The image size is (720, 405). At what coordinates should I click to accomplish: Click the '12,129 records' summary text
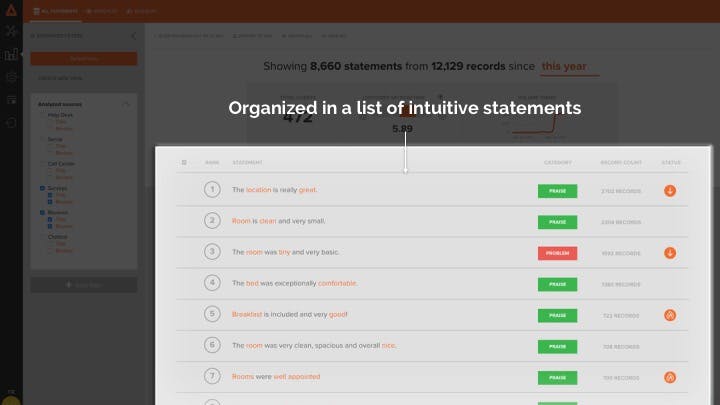[x=468, y=66]
